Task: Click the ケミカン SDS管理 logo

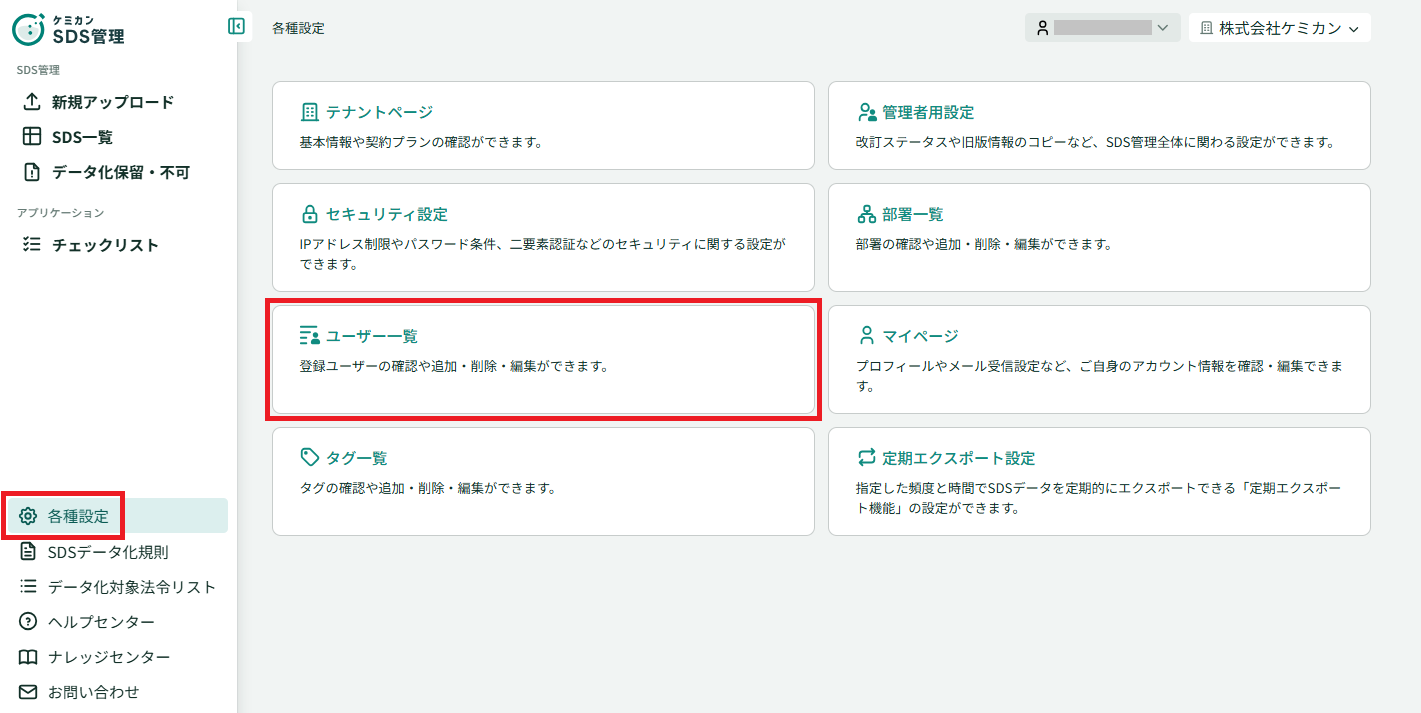Action: point(69,29)
